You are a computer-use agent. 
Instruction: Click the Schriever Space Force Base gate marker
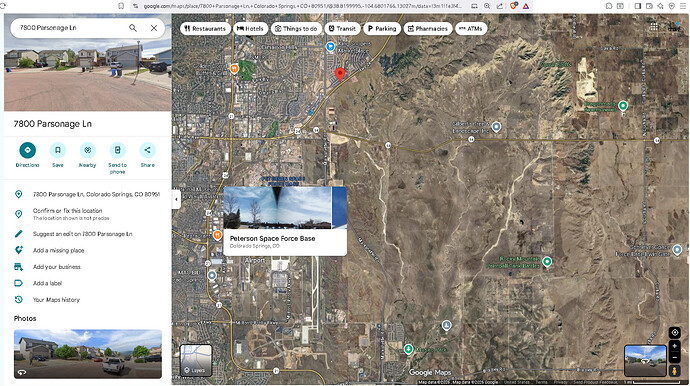tap(677, 250)
